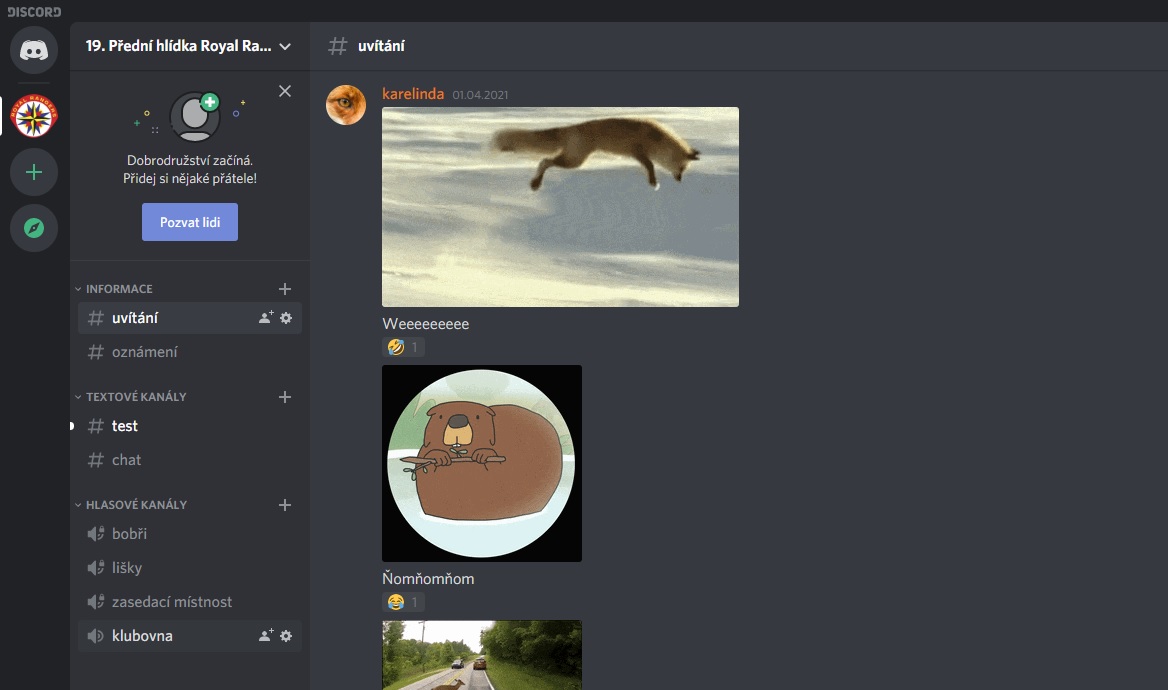The image size is (1168, 690).
Task: Dismiss the invite friends banner
Action: click(285, 91)
